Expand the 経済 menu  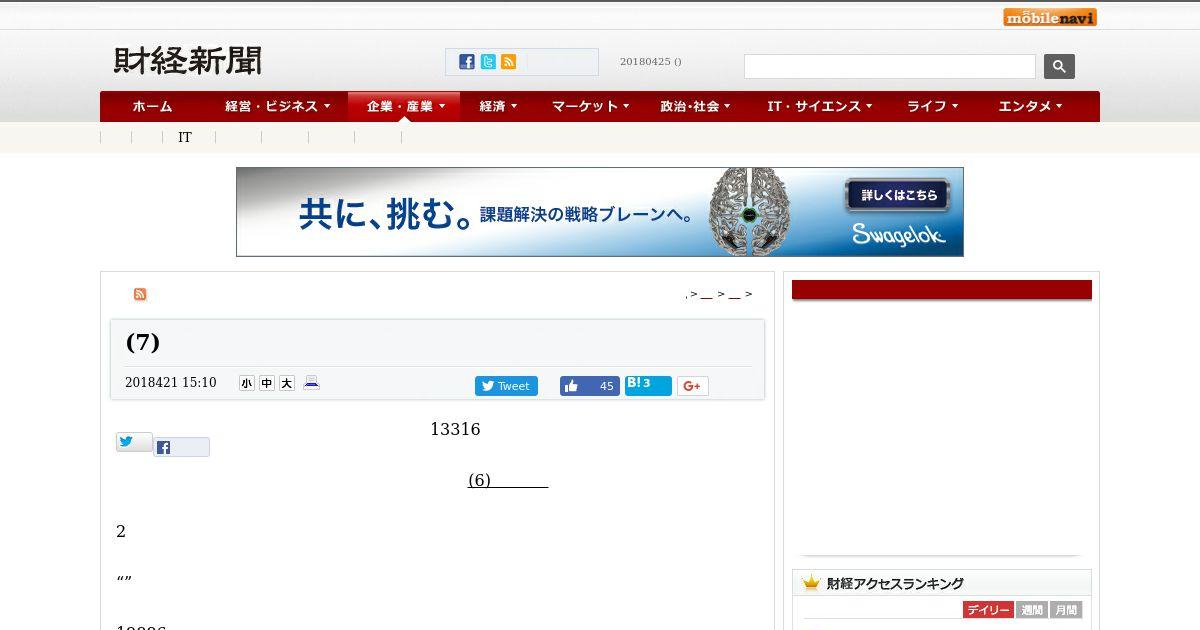click(x=497, y=106)
